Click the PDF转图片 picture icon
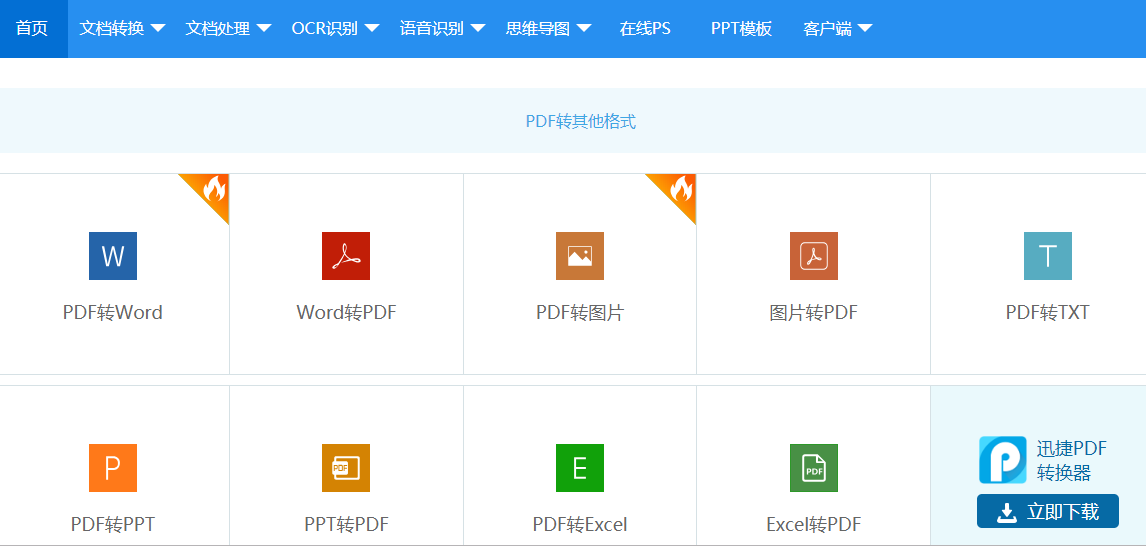 (x=580, y=256)
